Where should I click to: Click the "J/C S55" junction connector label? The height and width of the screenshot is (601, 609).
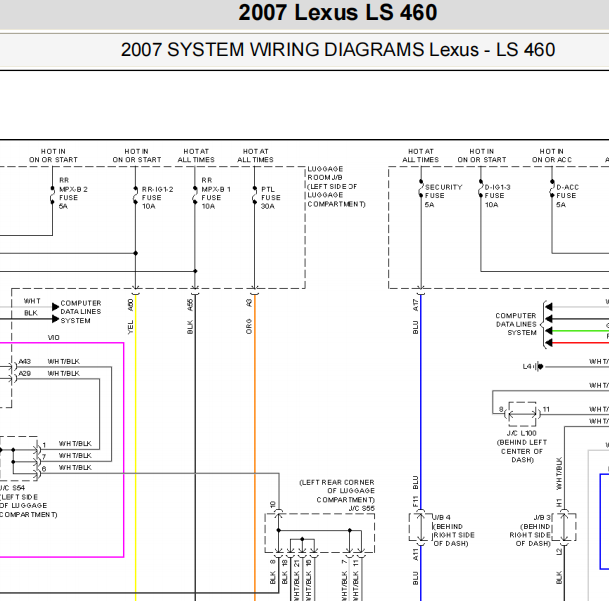tap(362, 509)
